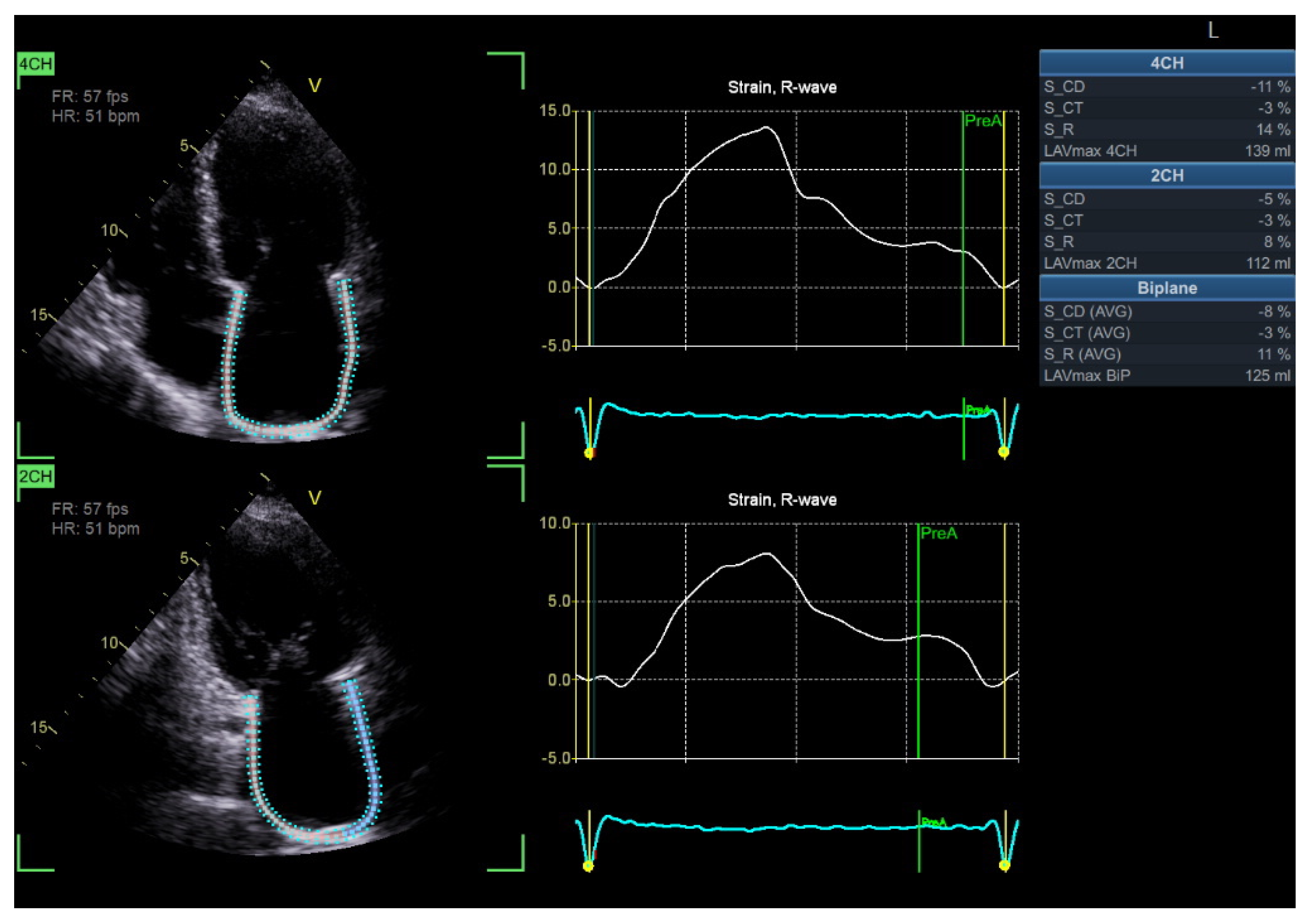1311x924 pixels.
Task: Click yellow R-wave dot at start of bottom ECG
Action: pyautogui.click(x=588, y=866)
